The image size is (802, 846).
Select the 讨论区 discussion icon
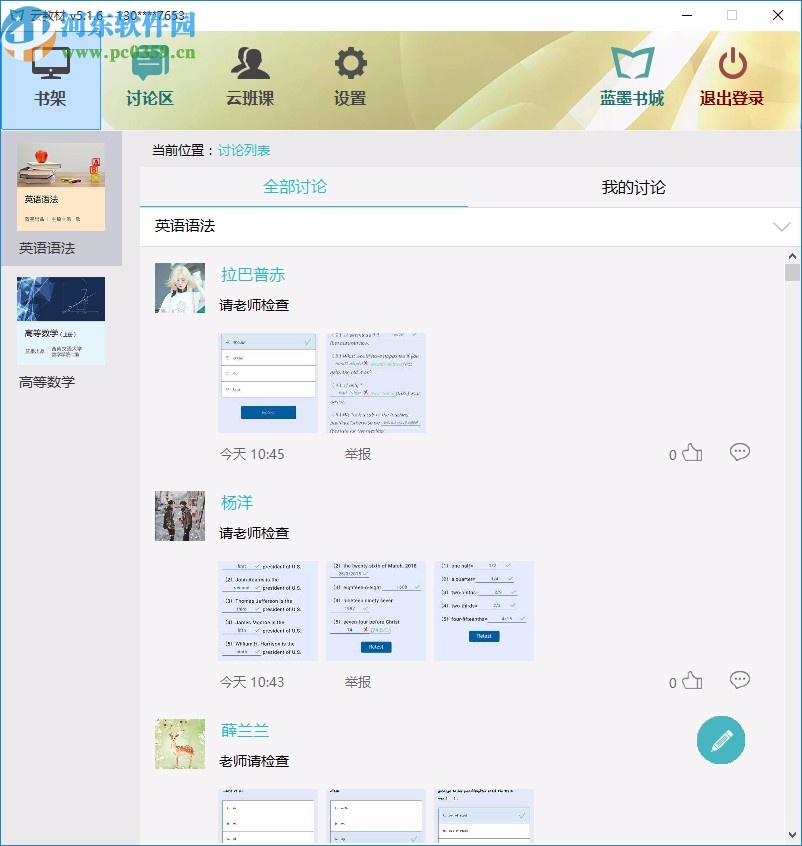(149, 80)
